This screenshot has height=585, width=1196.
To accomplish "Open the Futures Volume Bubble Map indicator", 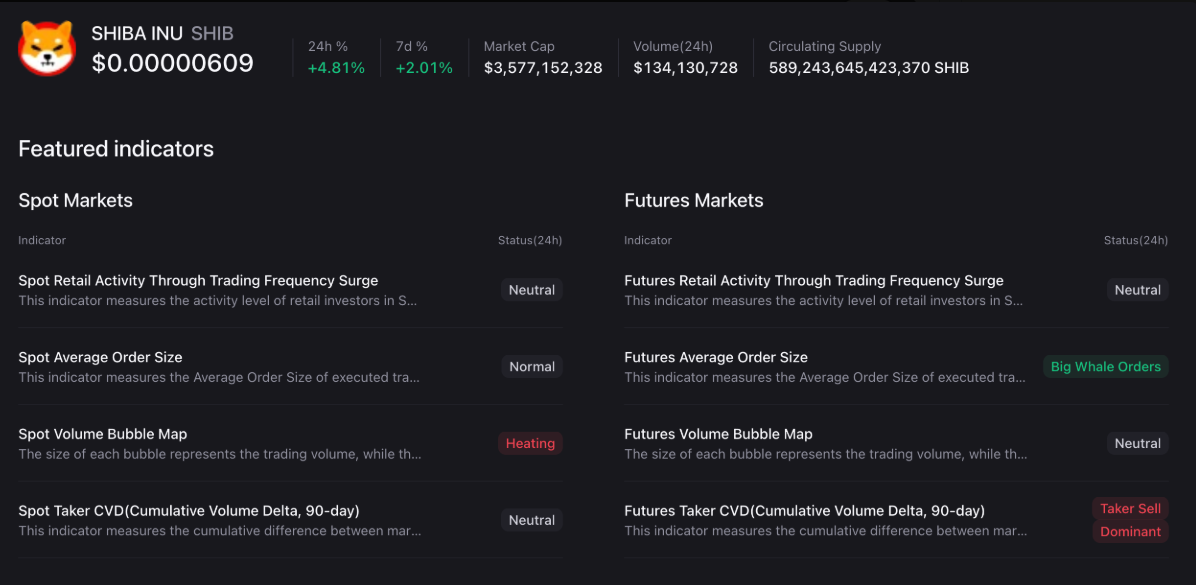I will [x=718, y=433].
